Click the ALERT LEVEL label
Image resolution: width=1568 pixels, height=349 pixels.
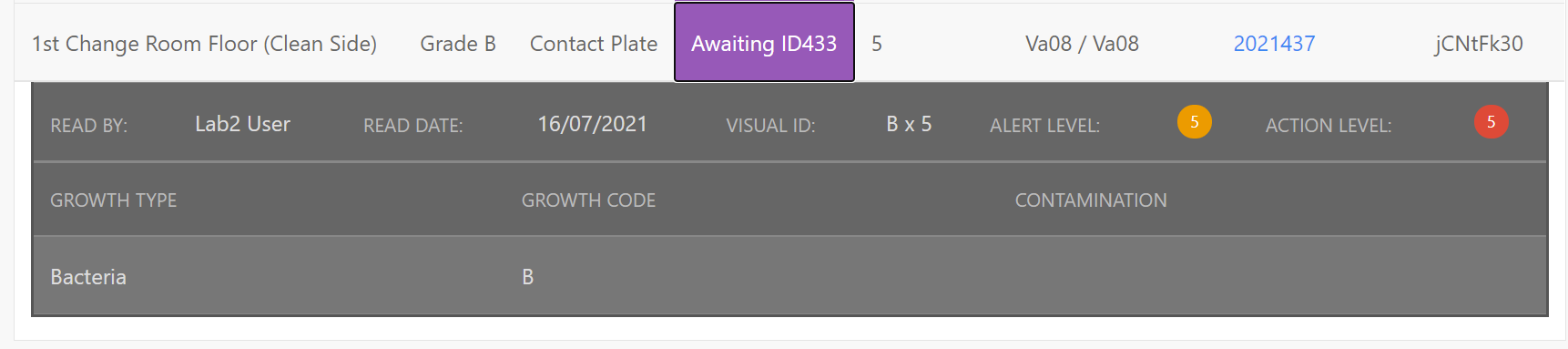point(1044,126)
